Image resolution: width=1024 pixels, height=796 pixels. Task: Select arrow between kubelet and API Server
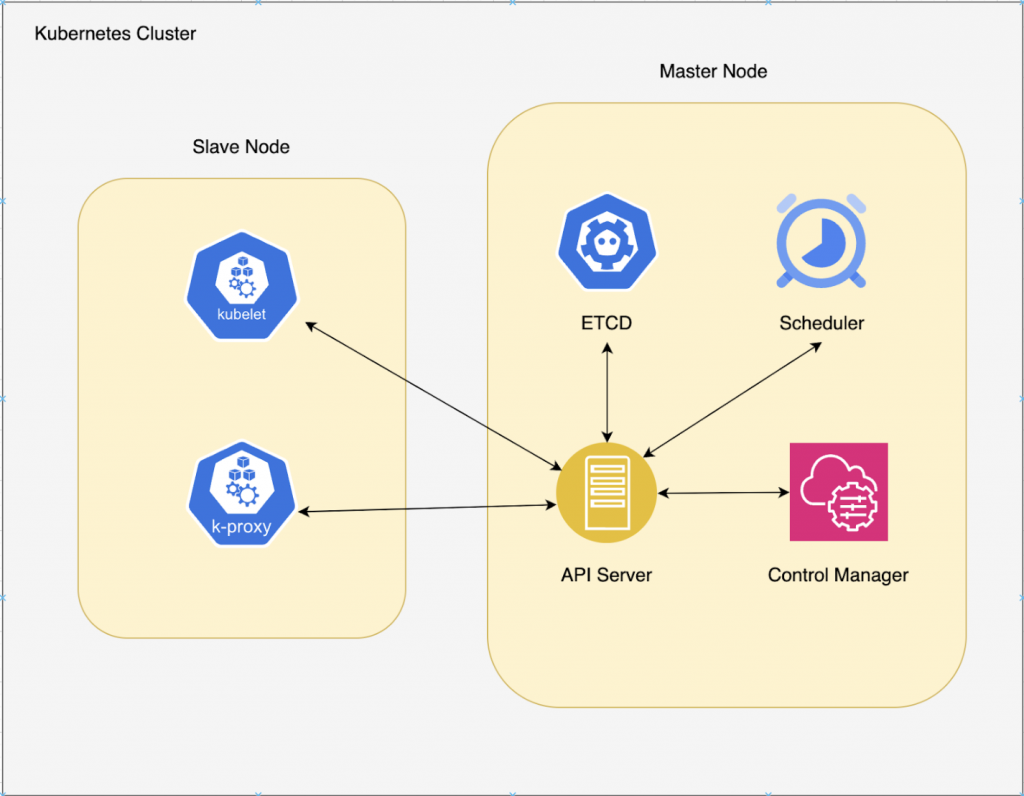(x=434, y=396)
